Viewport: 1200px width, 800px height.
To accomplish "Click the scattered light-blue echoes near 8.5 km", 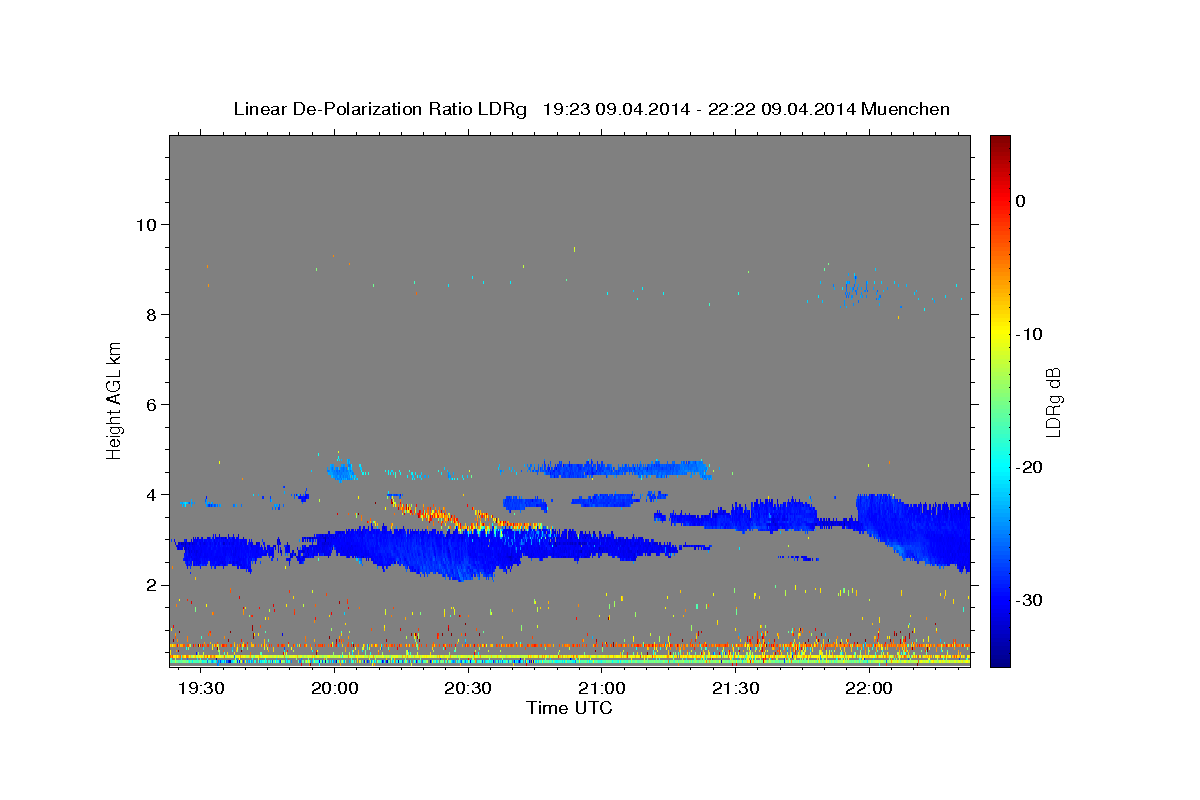I will pos(858,289).
